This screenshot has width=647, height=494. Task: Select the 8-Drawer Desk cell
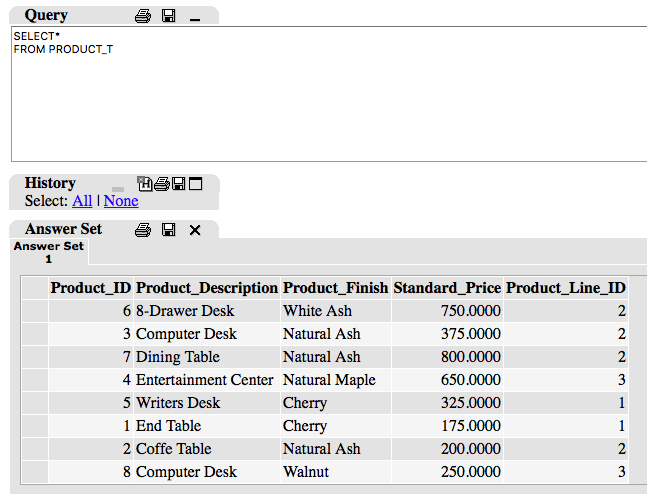pyautogui.click(x=207, y=311)
